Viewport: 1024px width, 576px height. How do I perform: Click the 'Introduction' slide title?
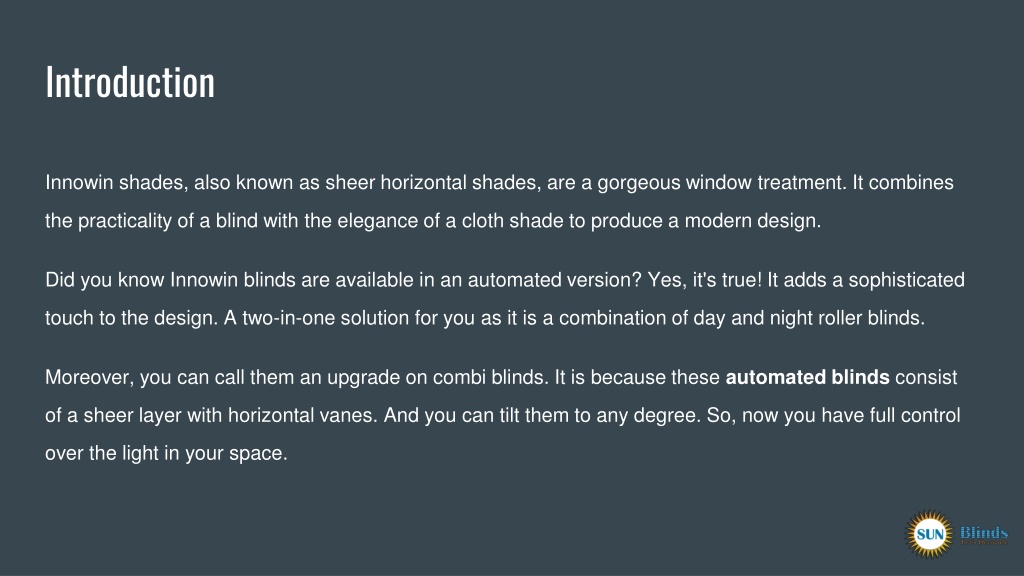click(130, 82)
